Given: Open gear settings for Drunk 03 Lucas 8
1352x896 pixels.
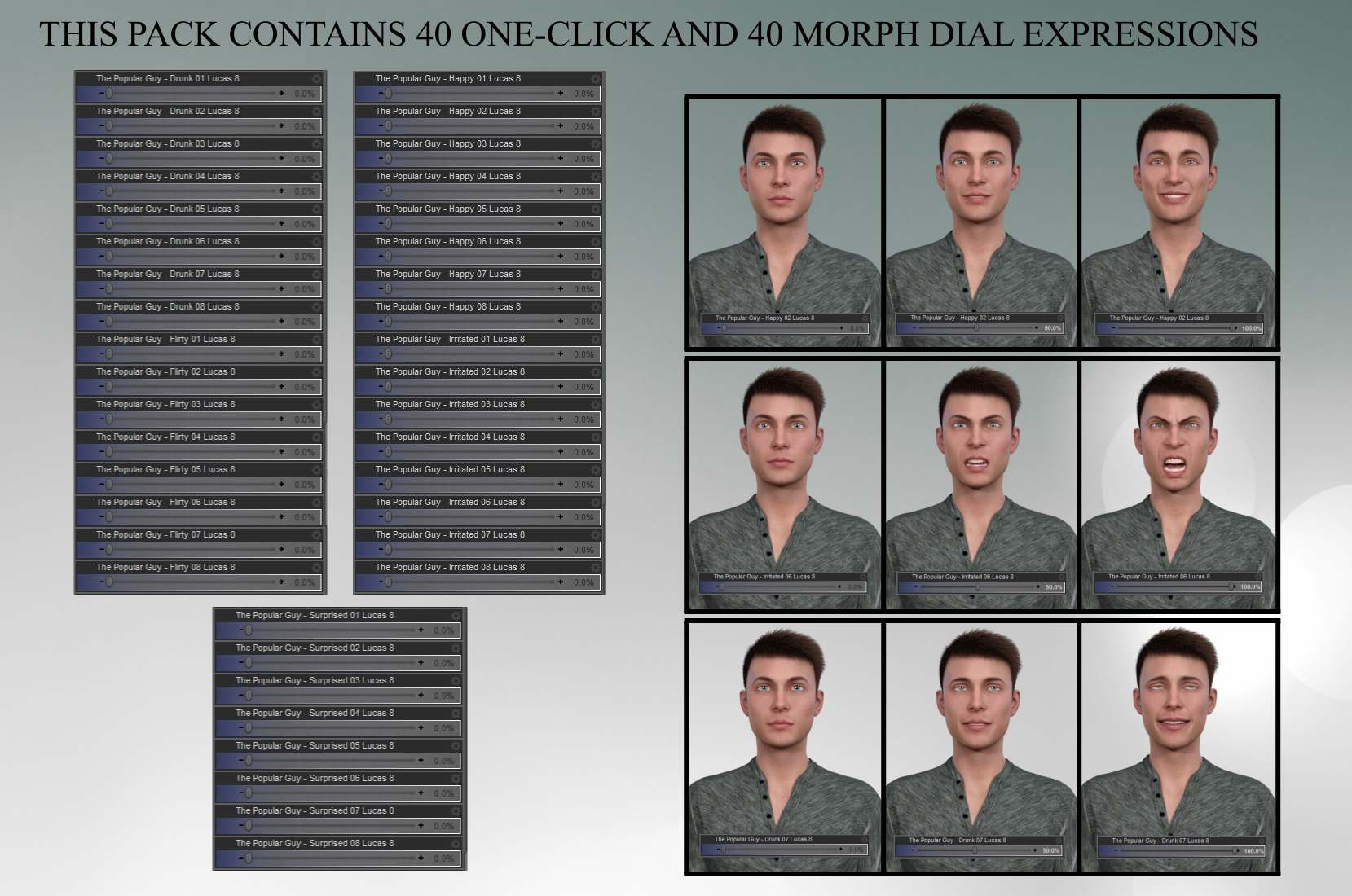Looking at the screenshot, I should coord(316,144).
